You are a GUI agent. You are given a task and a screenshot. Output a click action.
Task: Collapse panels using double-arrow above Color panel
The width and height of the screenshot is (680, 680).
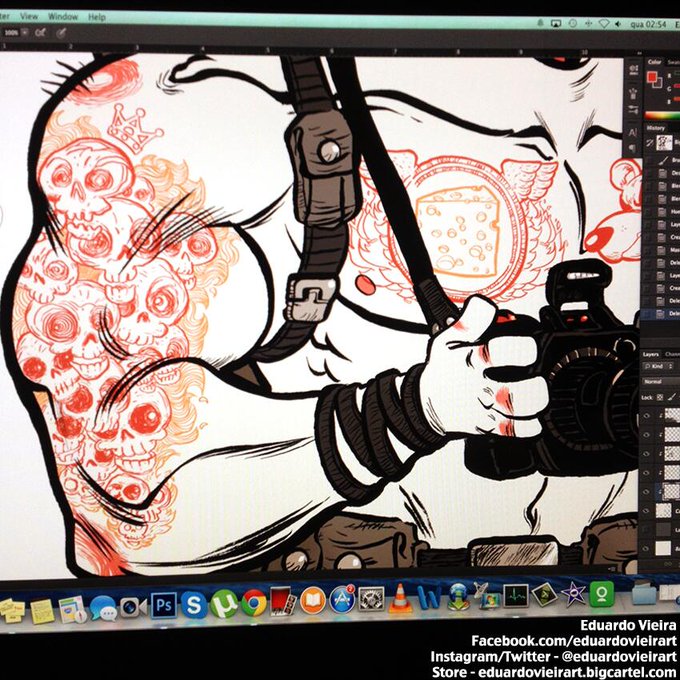coord(640,53)
